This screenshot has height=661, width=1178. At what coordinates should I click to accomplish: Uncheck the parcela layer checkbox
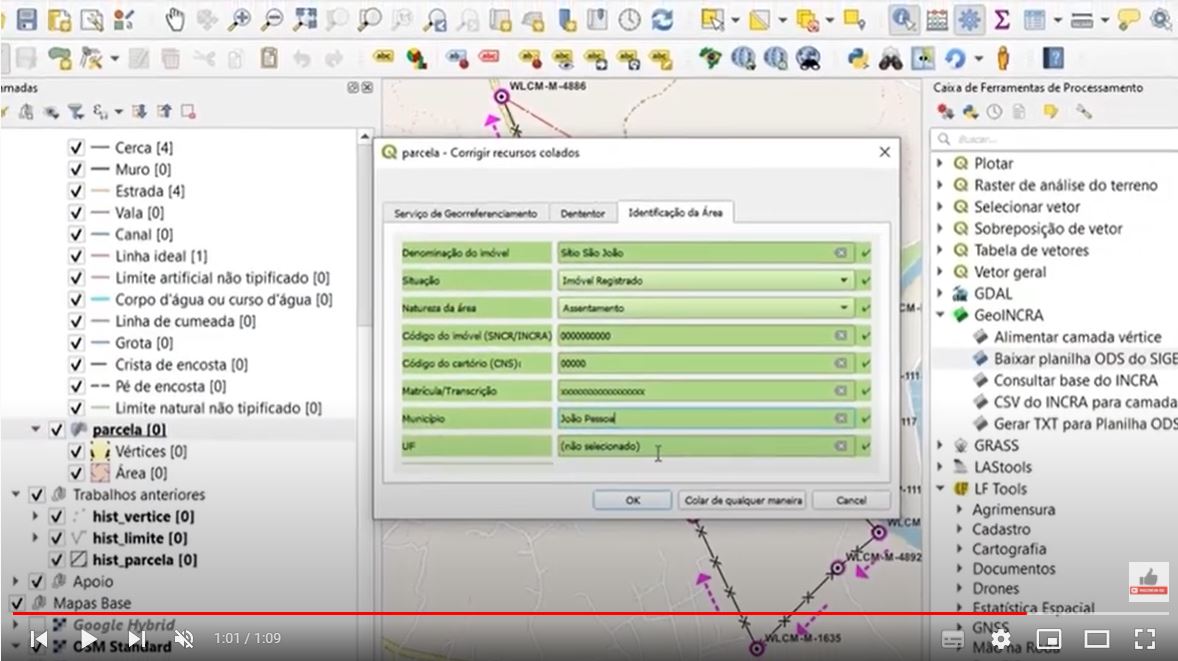tap(56, 430)
